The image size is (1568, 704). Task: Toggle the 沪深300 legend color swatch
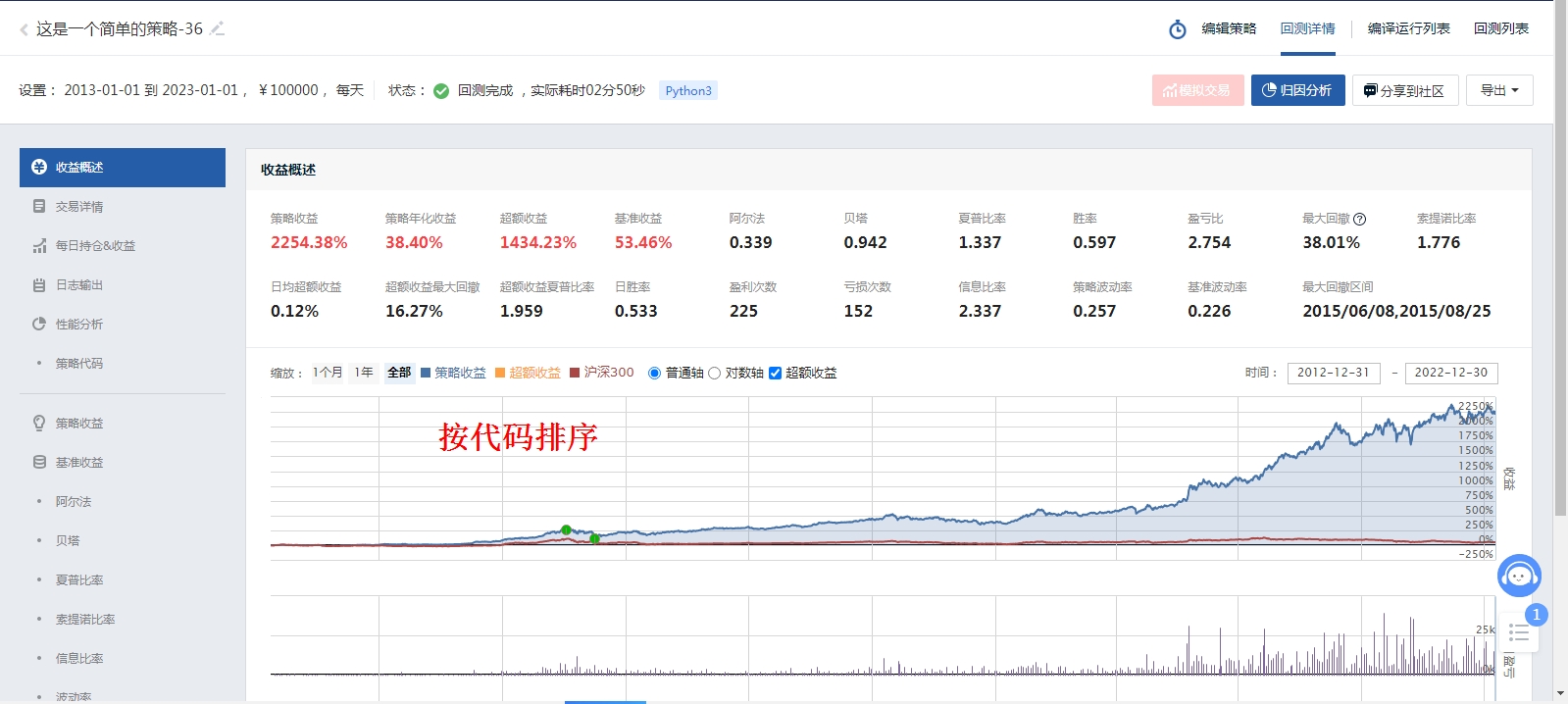pyautogui.click(x=575, y=373)
